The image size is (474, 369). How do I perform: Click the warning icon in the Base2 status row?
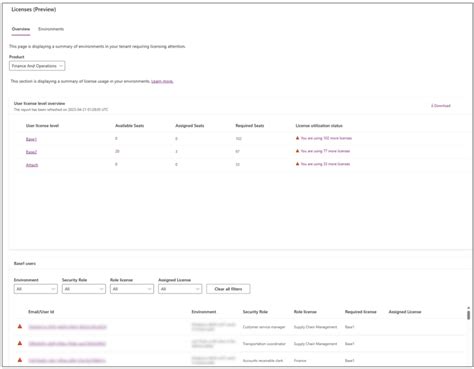click(x=297, y=151)
